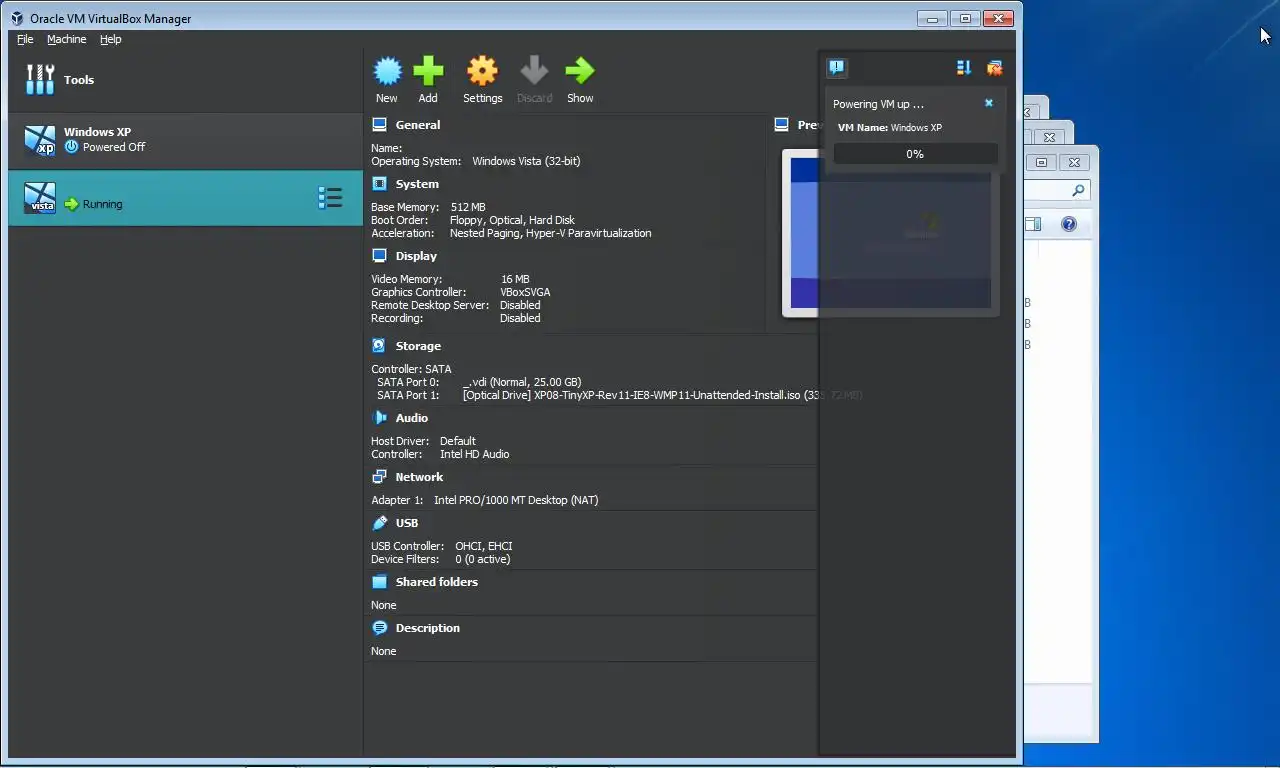Open the Storage settings heading link

[x=418, y=346]
